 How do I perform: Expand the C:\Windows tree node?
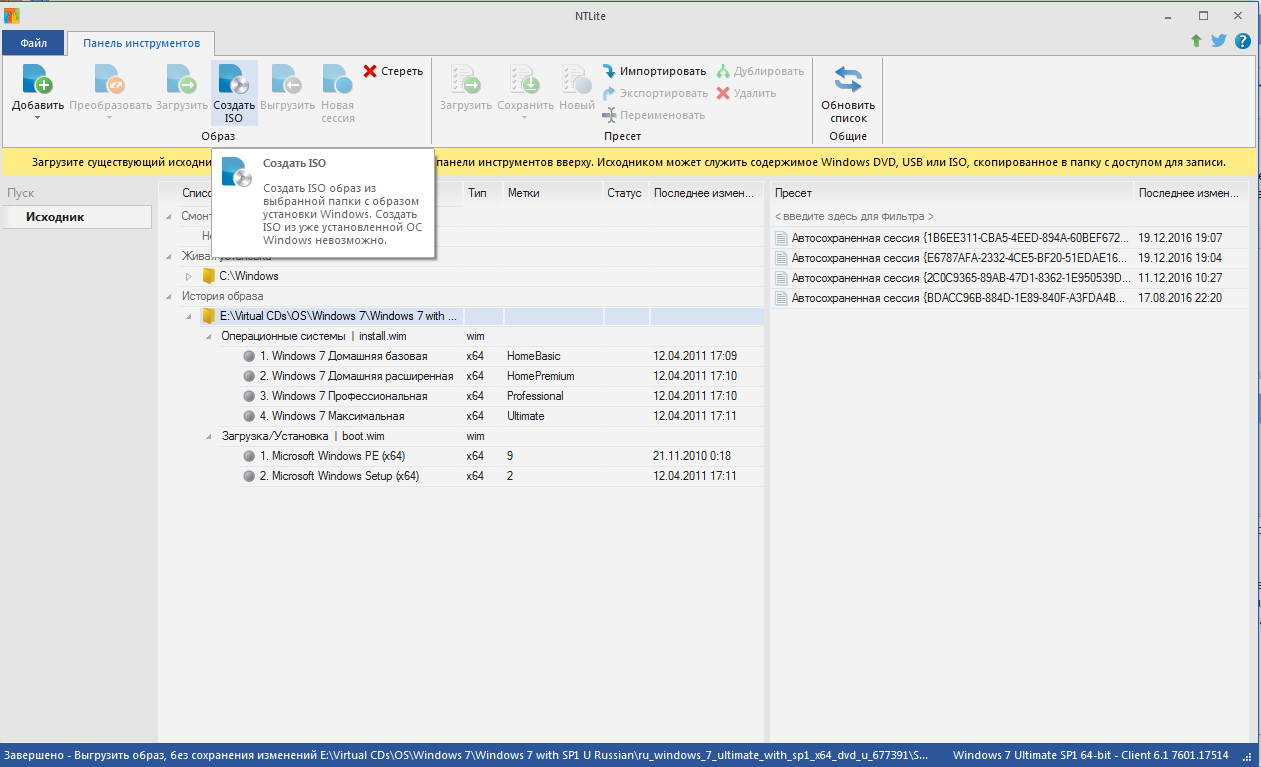(188, 276)
